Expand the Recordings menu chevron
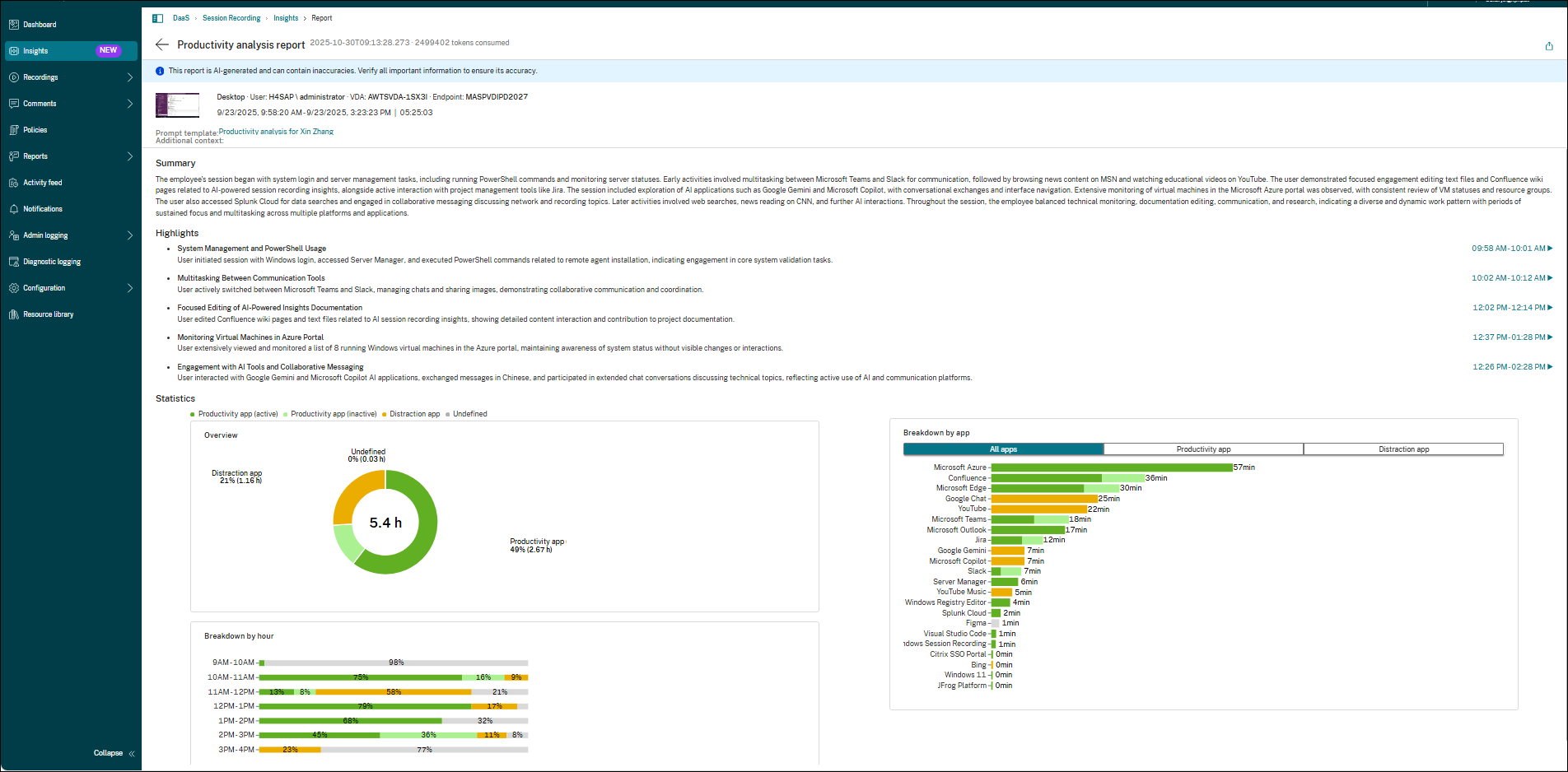Screen dimensions: 1568x772 pos(130,77)
